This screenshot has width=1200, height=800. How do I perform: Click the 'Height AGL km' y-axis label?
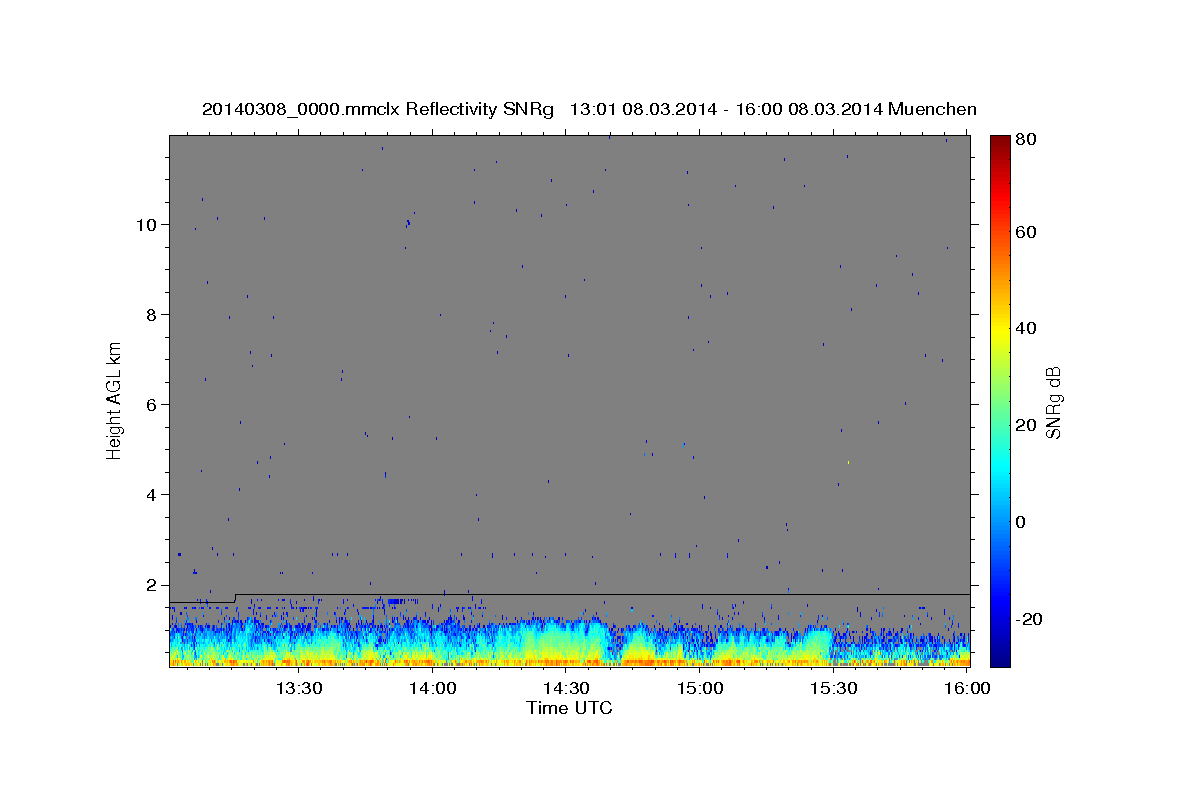point(115,399)
